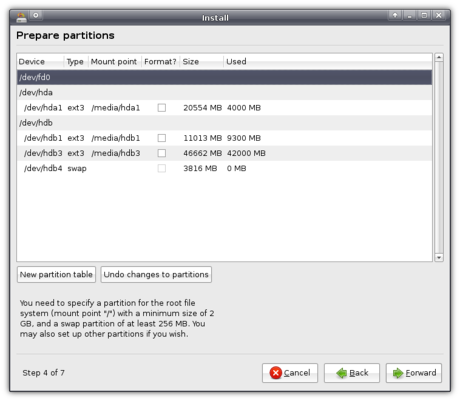Click the sticky pin icon in title bar

click(x=36, y=15)
